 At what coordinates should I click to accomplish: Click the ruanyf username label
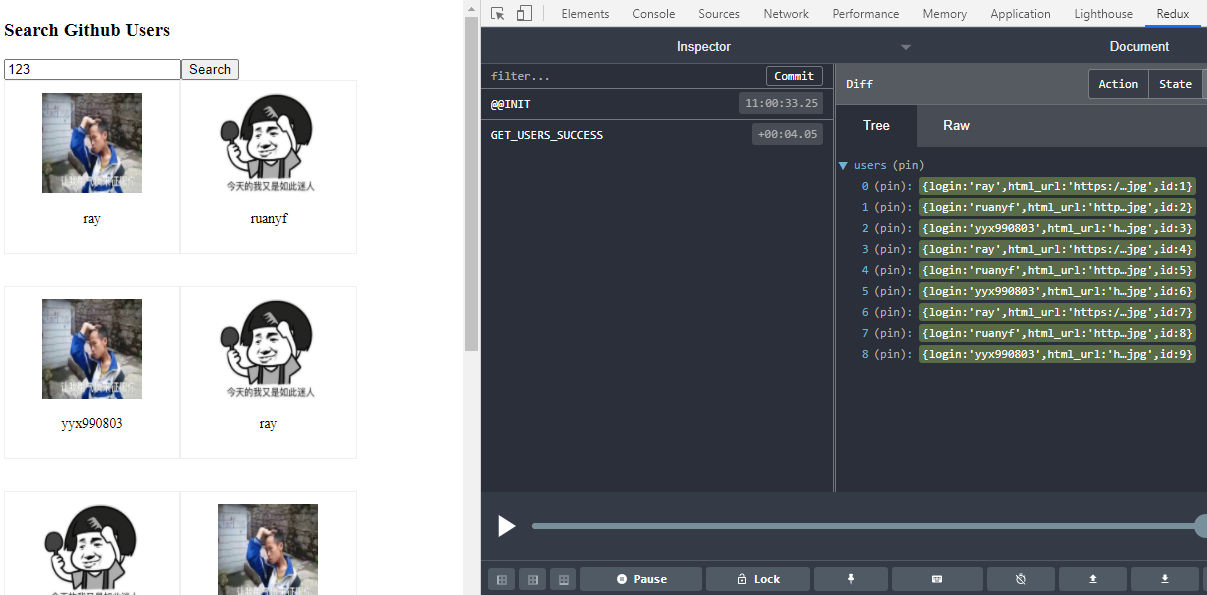click(268, 218)
